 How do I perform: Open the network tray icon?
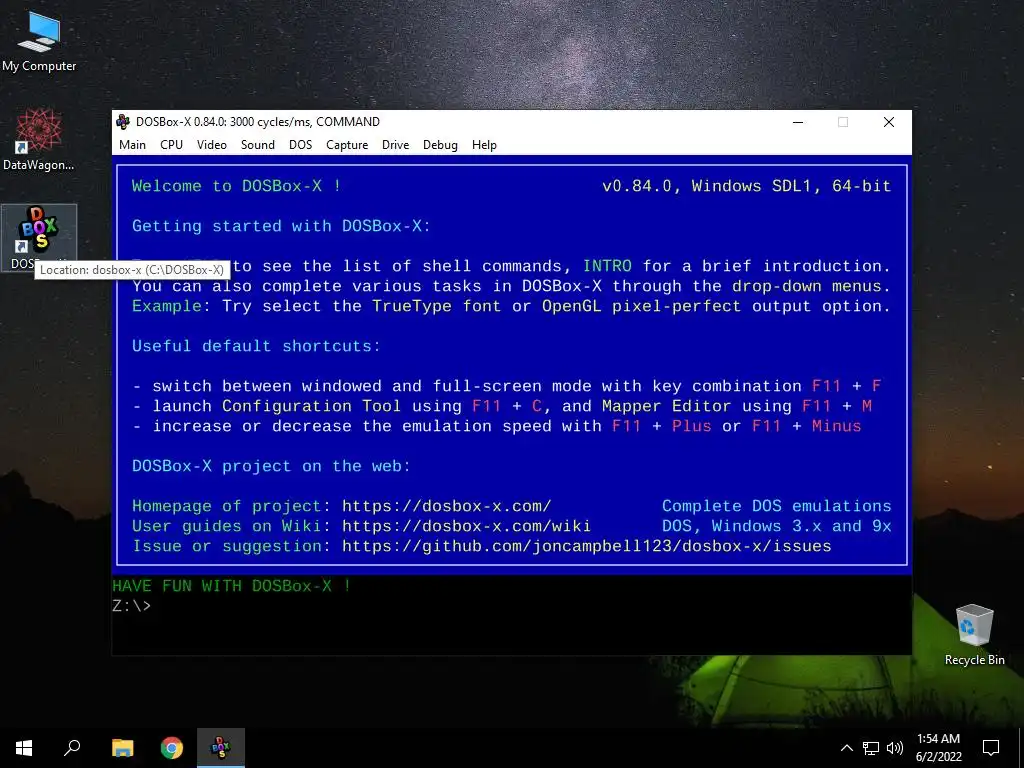pyautogui.click(x=871, y=748)
